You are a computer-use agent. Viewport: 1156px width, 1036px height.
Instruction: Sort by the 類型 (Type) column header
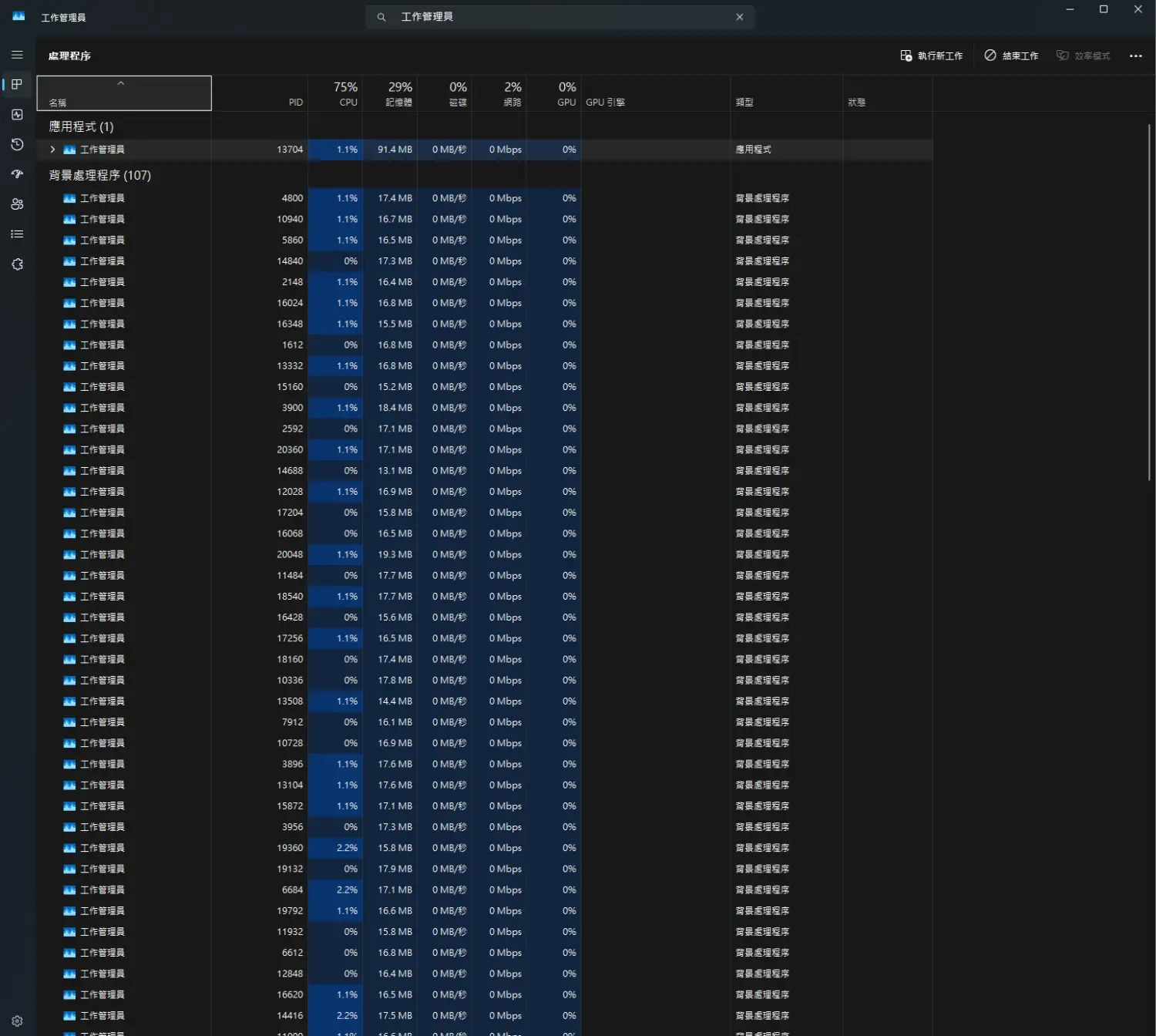click(x=786, y=93)
